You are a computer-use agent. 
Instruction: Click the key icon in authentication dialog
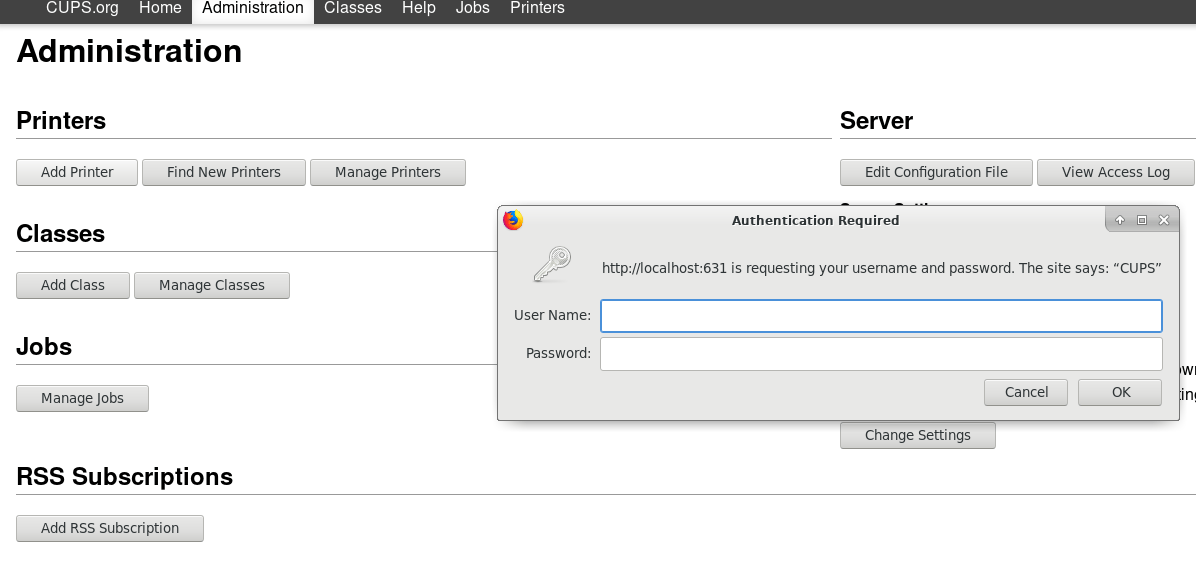tap(552, 265)
